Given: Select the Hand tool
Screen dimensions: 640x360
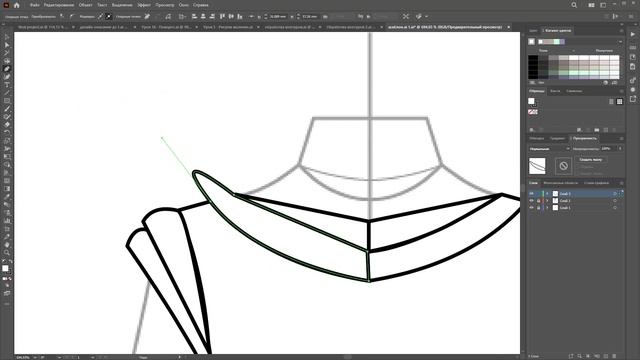Looking at the screenshot, I should (7, 244).
